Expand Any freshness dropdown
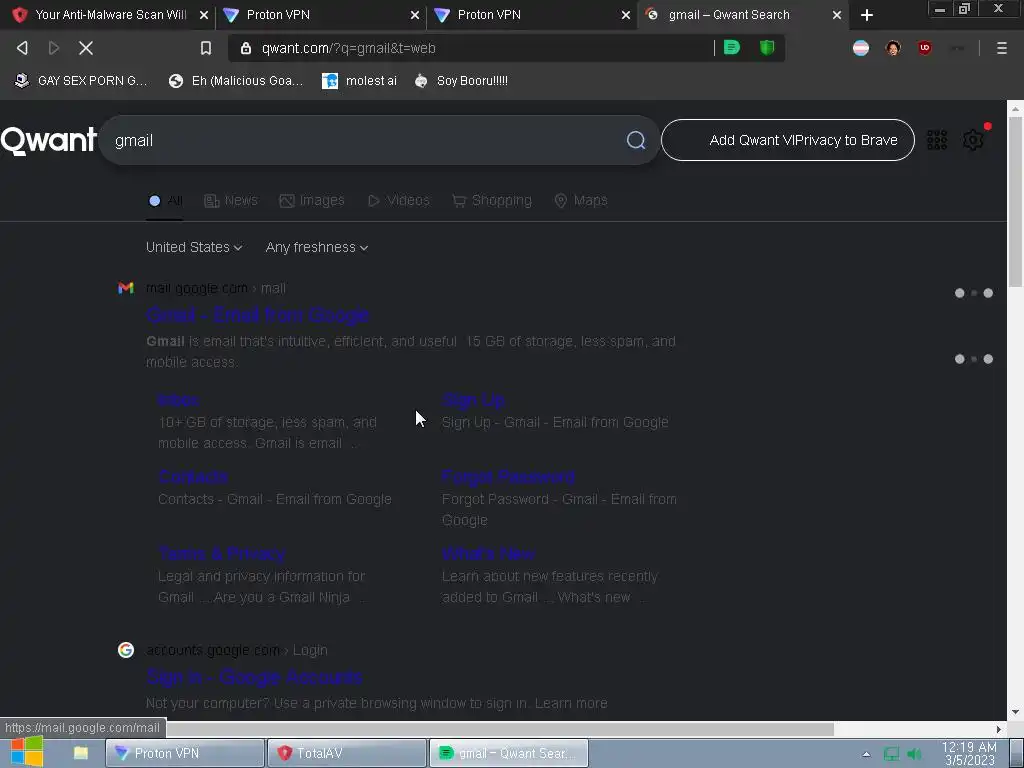Screen dimensions: 1024x768 [317, 248]
